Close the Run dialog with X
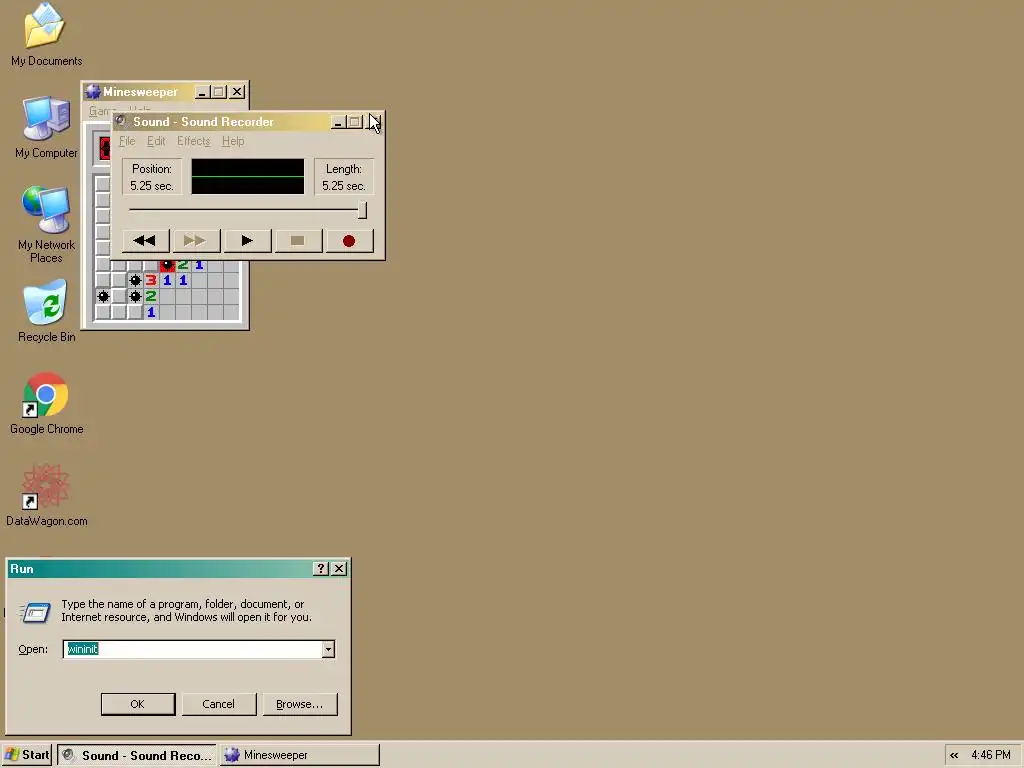 pos(339,569)
